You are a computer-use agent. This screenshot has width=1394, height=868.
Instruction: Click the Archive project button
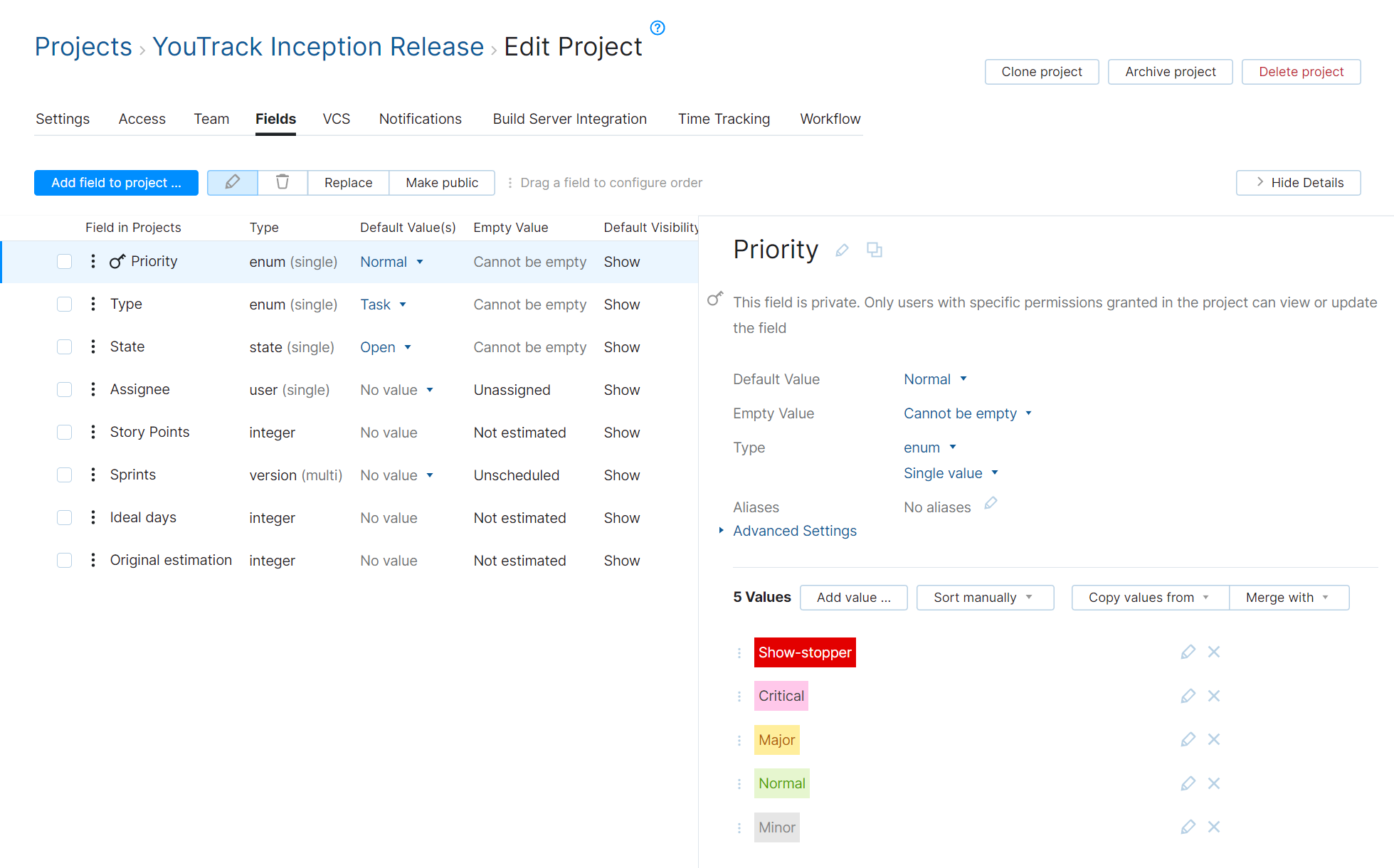[x=1170, y=71]
